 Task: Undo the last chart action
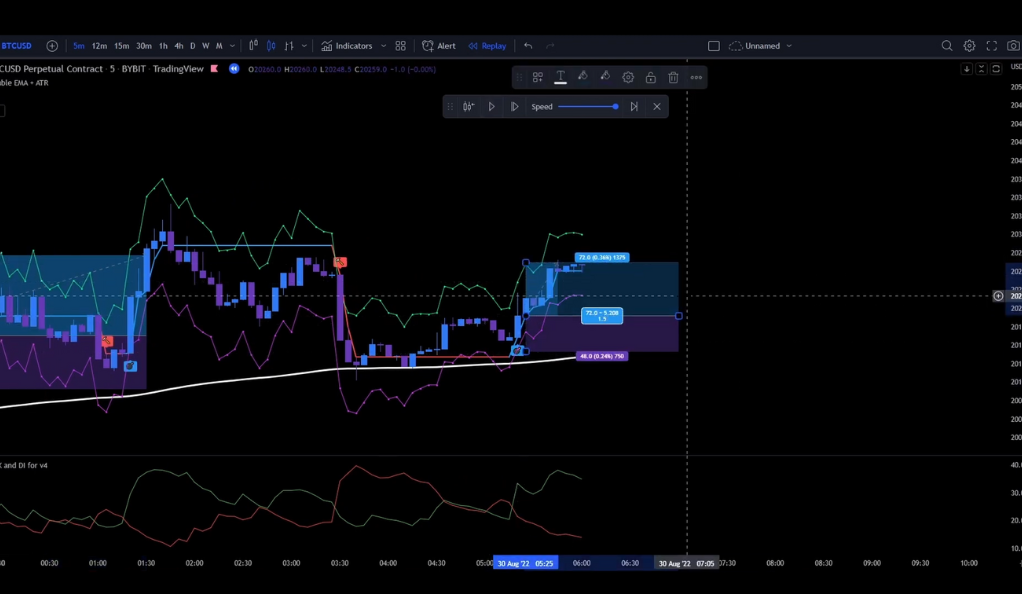528,46
